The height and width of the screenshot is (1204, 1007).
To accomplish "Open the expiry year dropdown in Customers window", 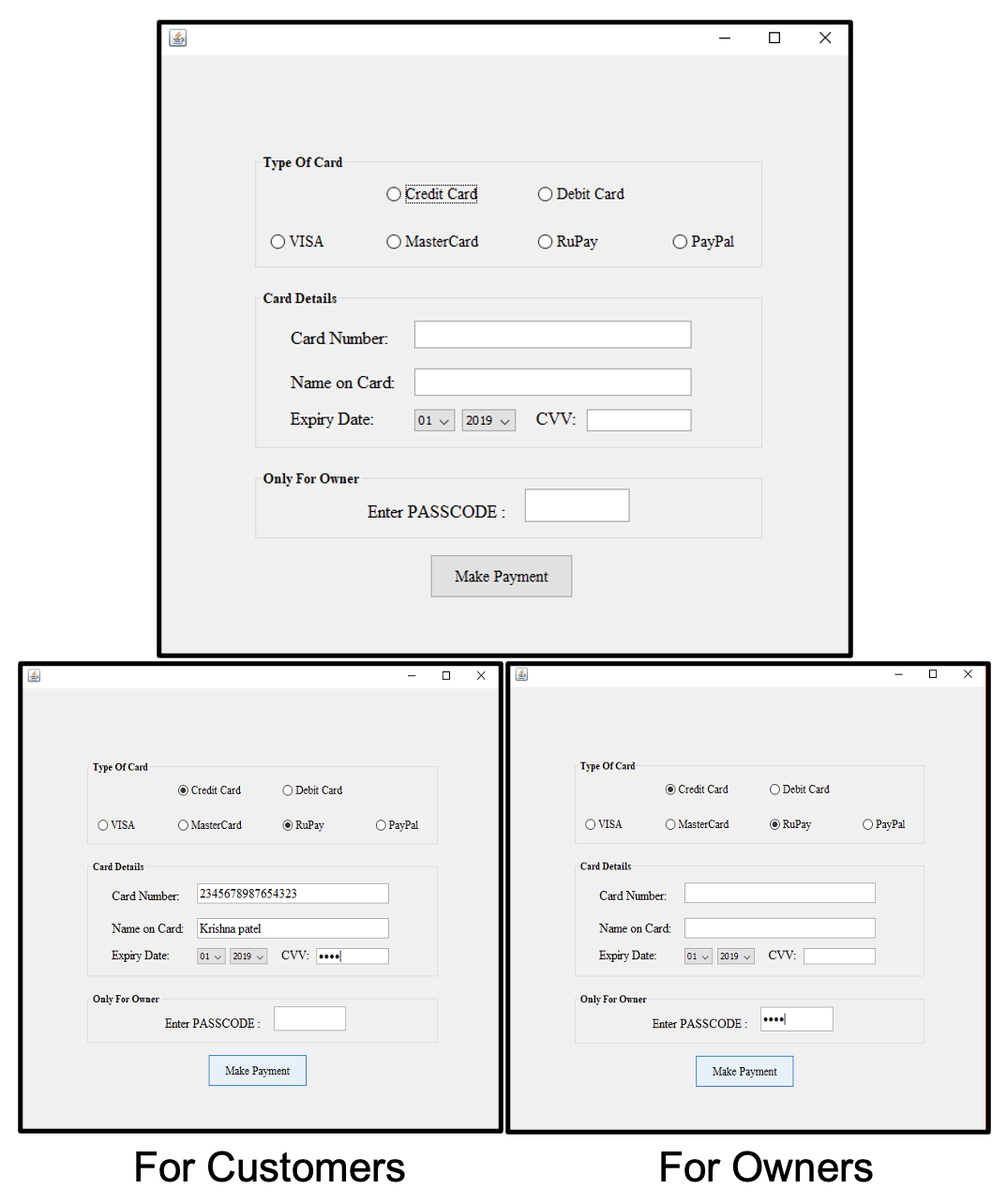I will click(x=248, y=956).
